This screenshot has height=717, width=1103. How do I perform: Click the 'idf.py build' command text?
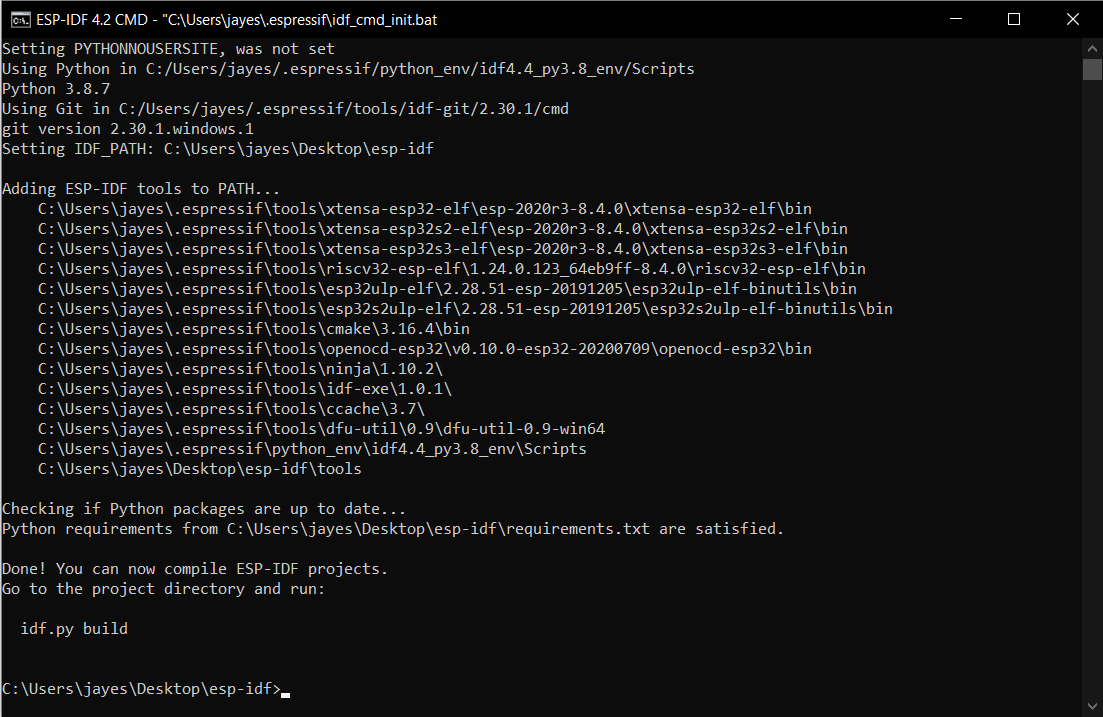click(74, 628)
